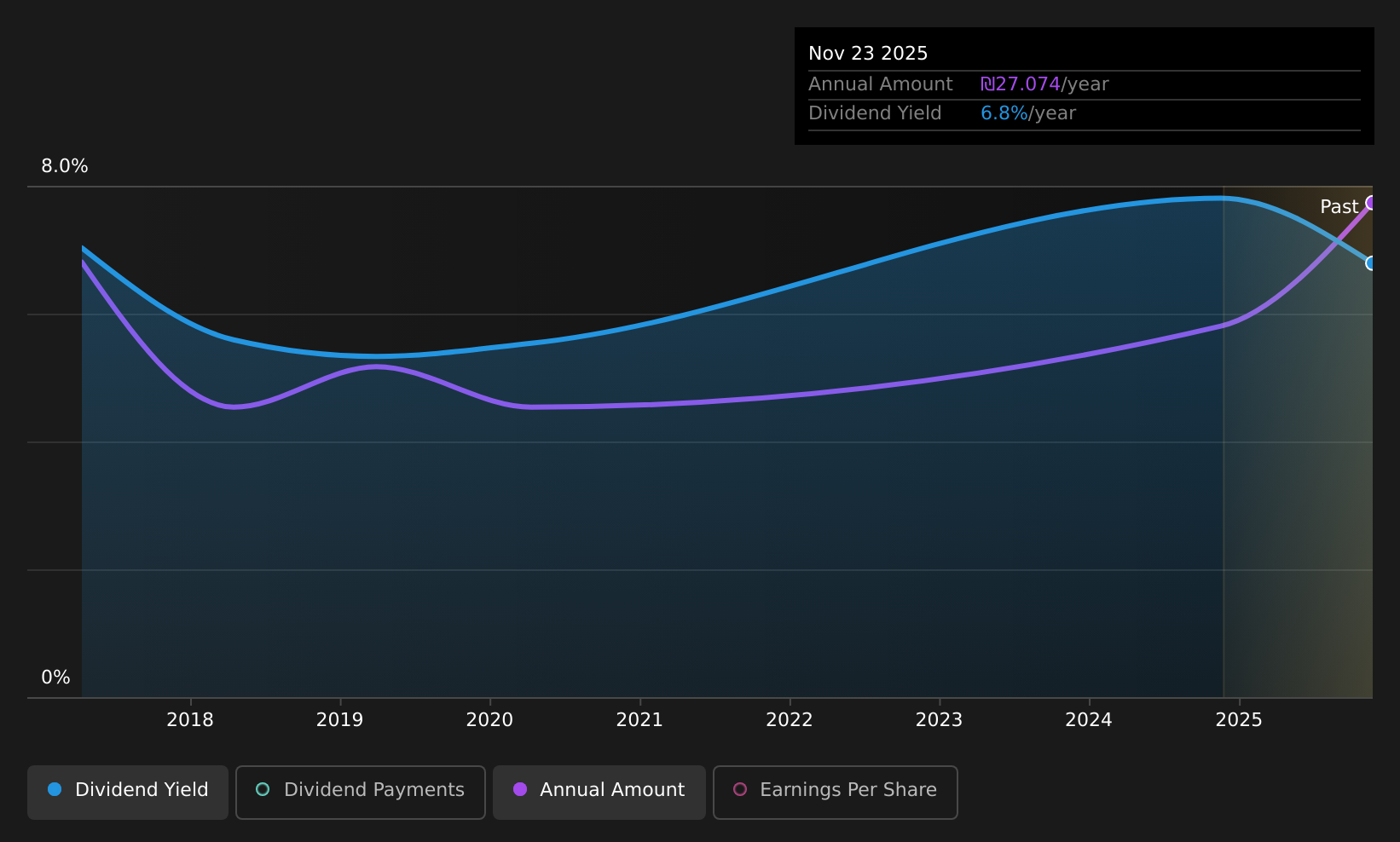Click the 2022 axis label

[790, 720]
